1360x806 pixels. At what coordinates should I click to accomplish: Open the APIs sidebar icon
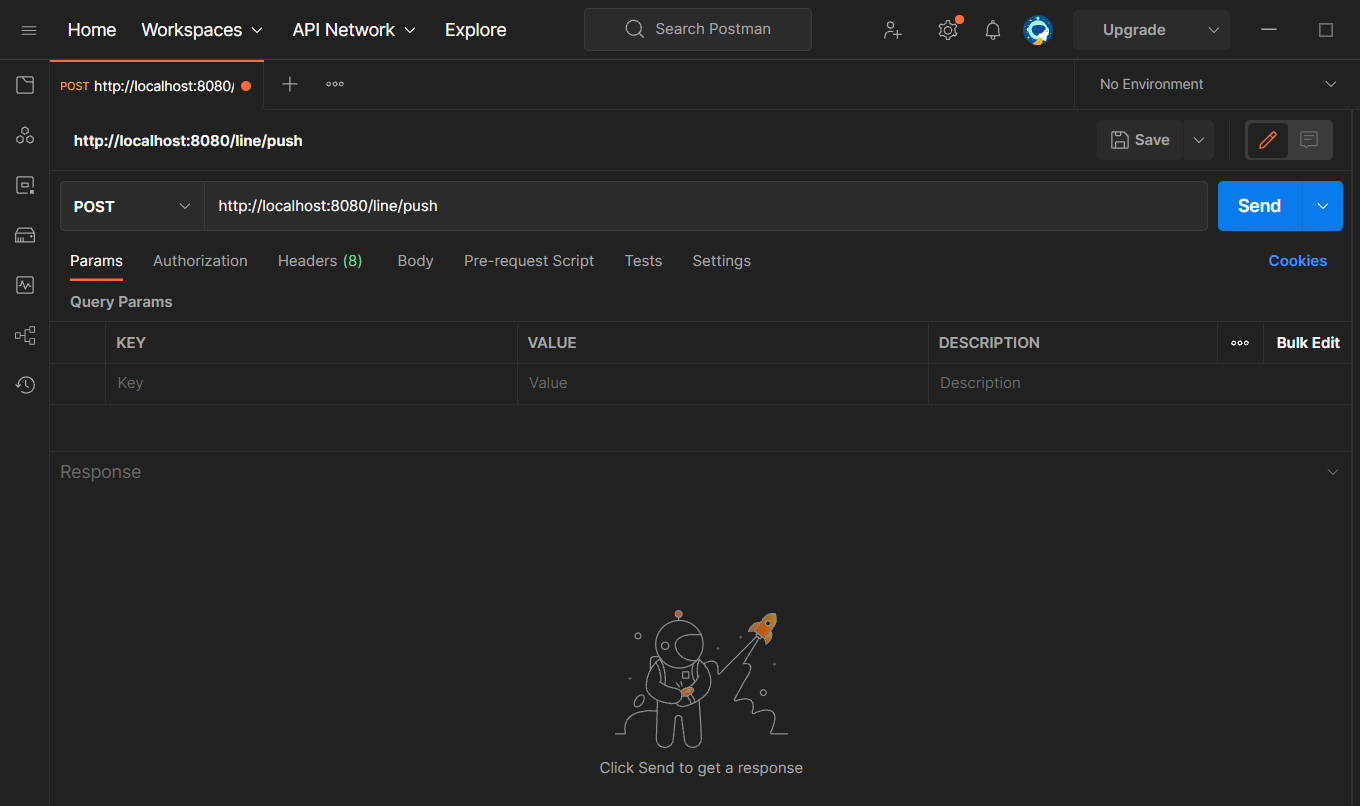(25, 135)
